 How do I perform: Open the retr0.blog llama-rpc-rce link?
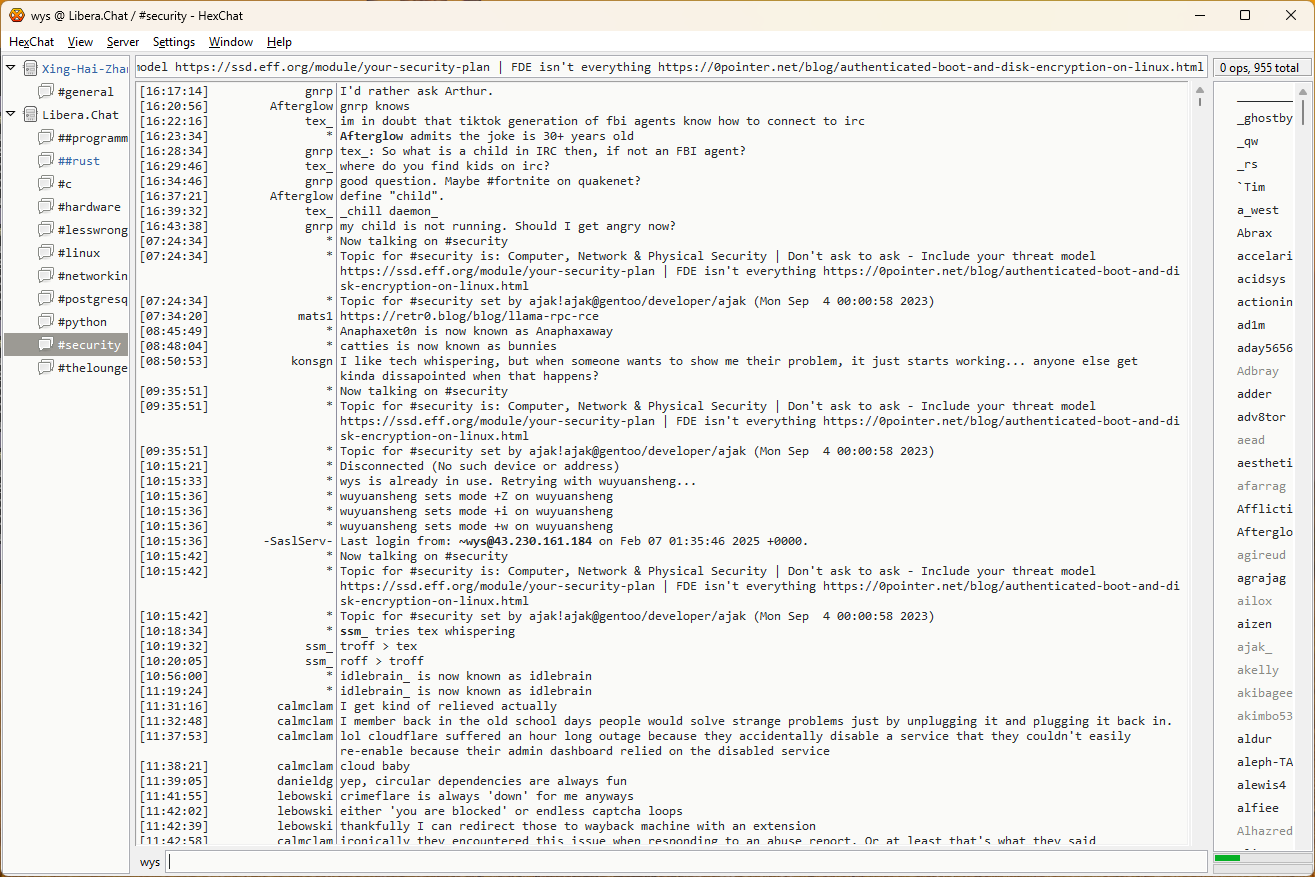pos(469,316)
